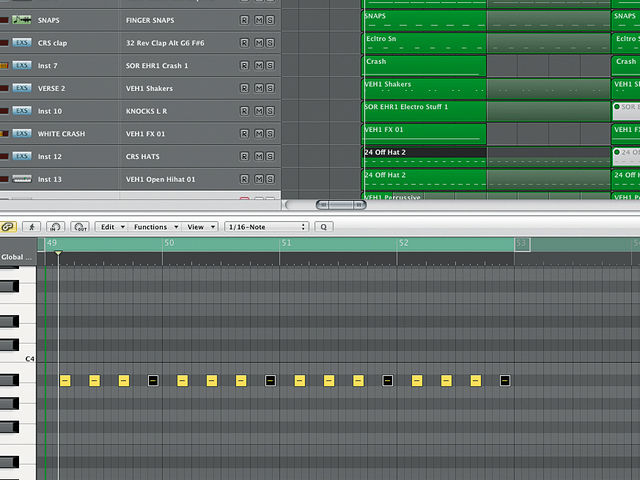Record-enable the Inst 12 track
640x480 pixels.
pyautogui.click(x=244, y=156)
